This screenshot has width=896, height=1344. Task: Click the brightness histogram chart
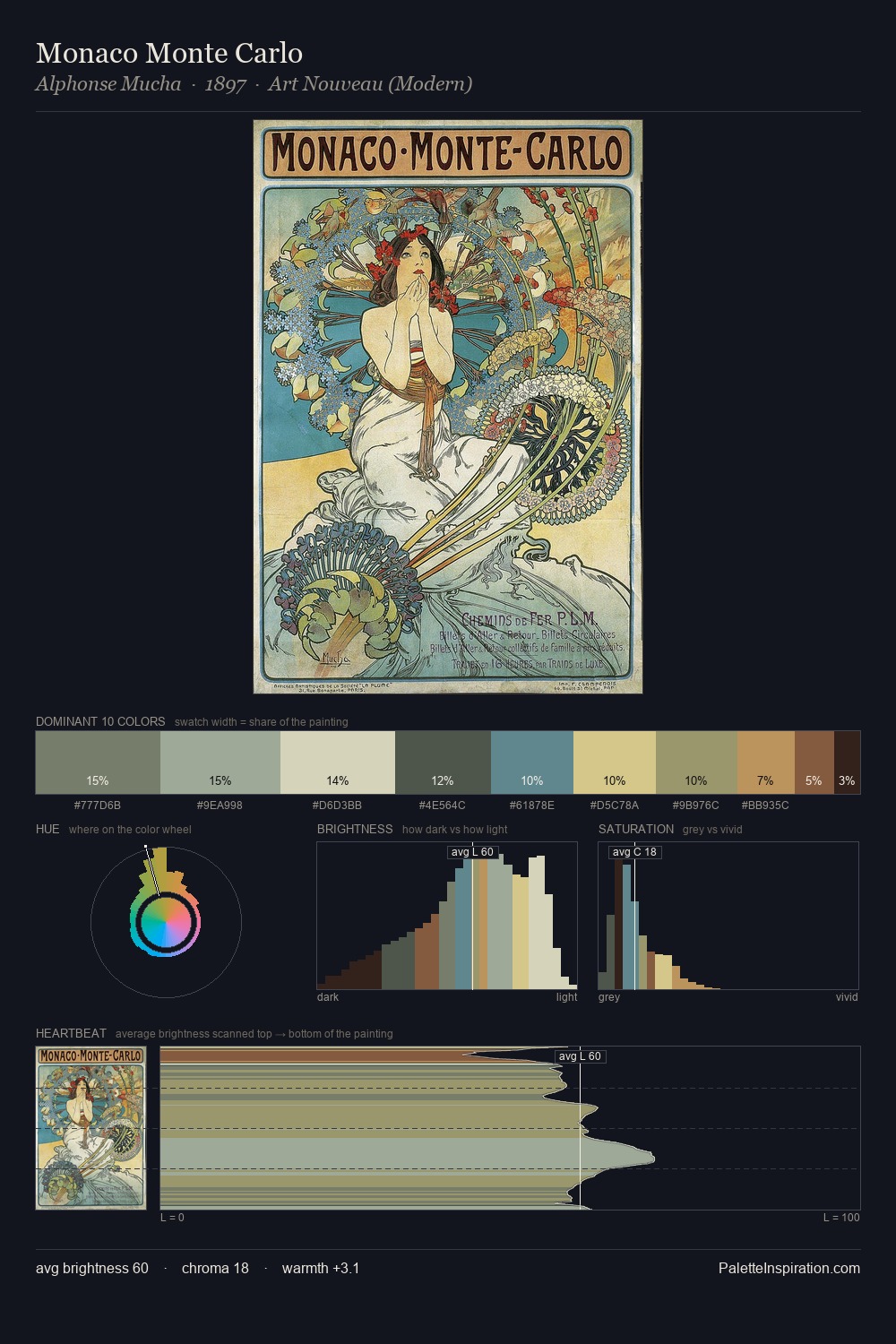coord(447,916)
